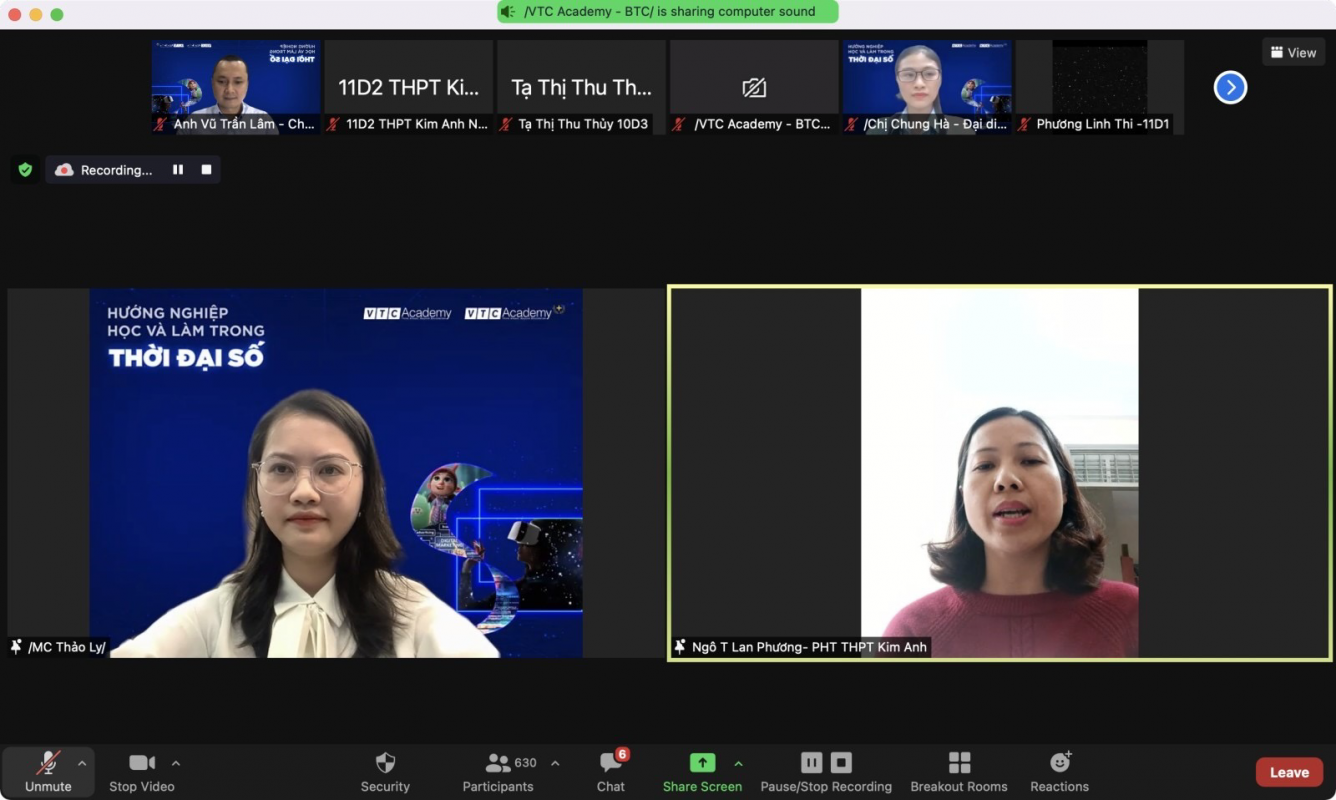The image size is (1336, 800).
Task: Toggle Stop Video camera button
Action: (141, 771)
